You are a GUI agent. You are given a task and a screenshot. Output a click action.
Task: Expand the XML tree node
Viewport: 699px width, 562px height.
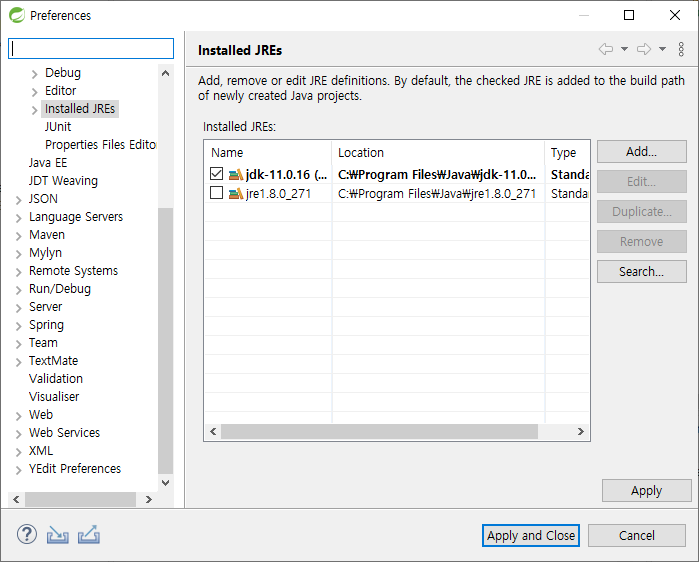[x=19, y=452]
